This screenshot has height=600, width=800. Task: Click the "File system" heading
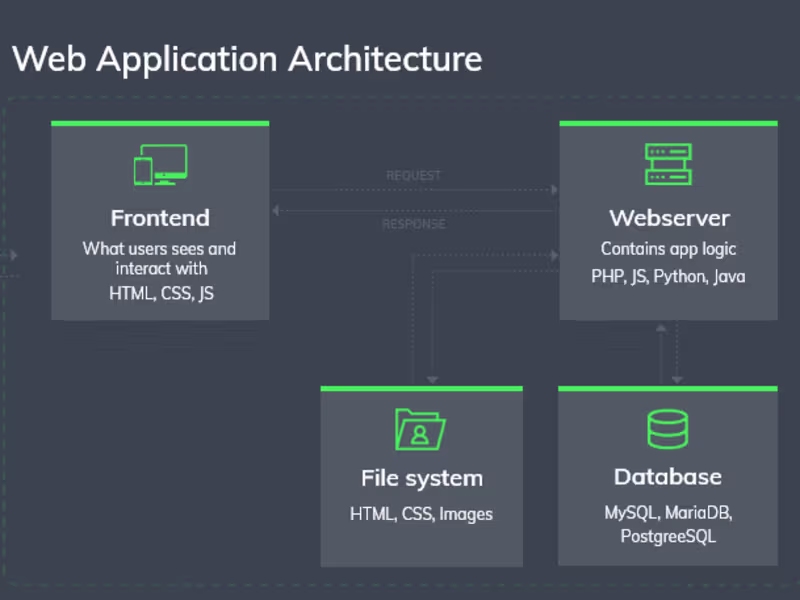[x=422, y=479]
